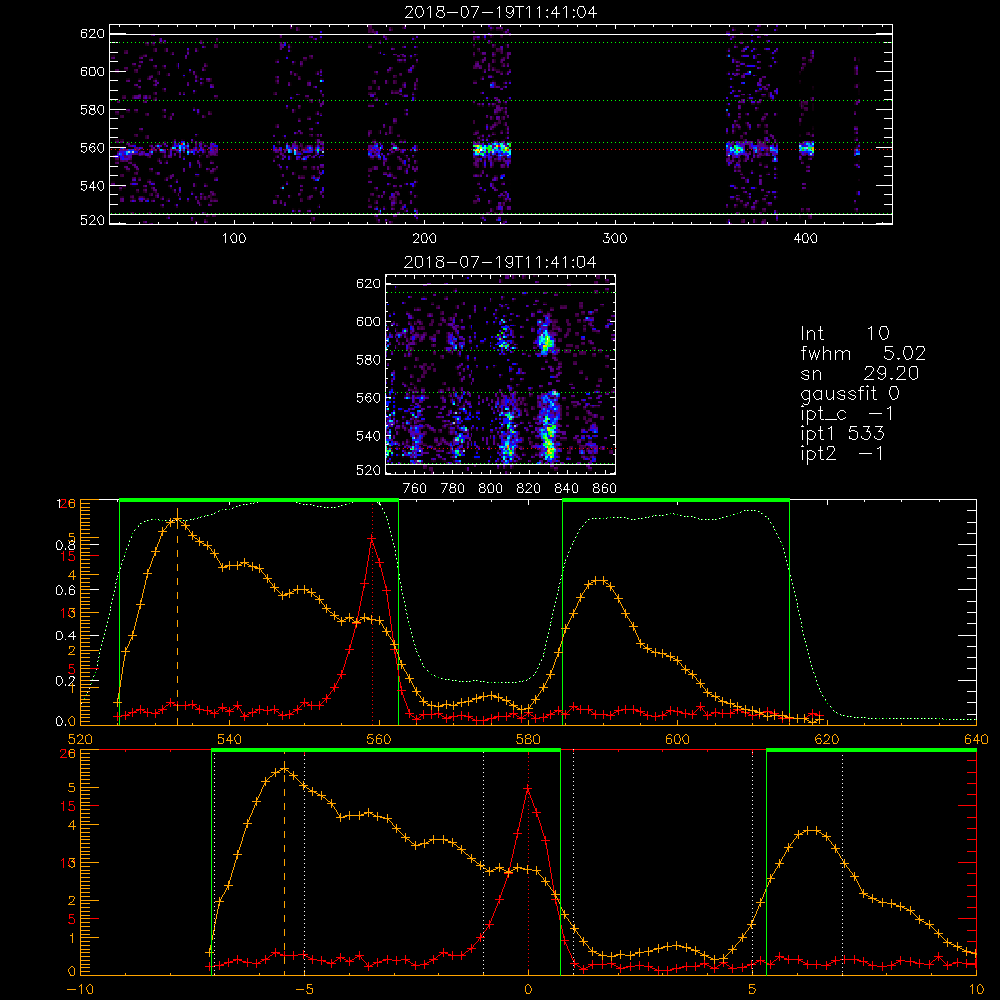The image size is (1000, 1000).
Task: Click the x-axis label '200' on wide spectrogram
Action: click(424, 239)
